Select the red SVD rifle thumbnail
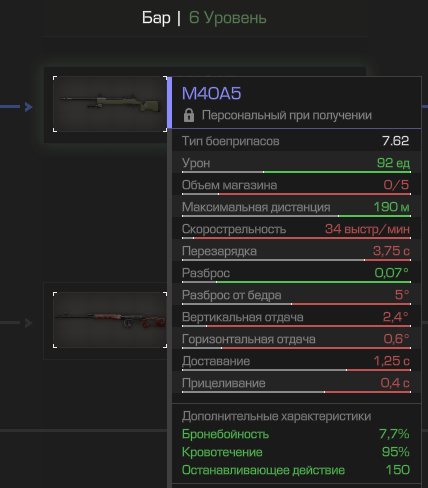 [x=110, y=320]
